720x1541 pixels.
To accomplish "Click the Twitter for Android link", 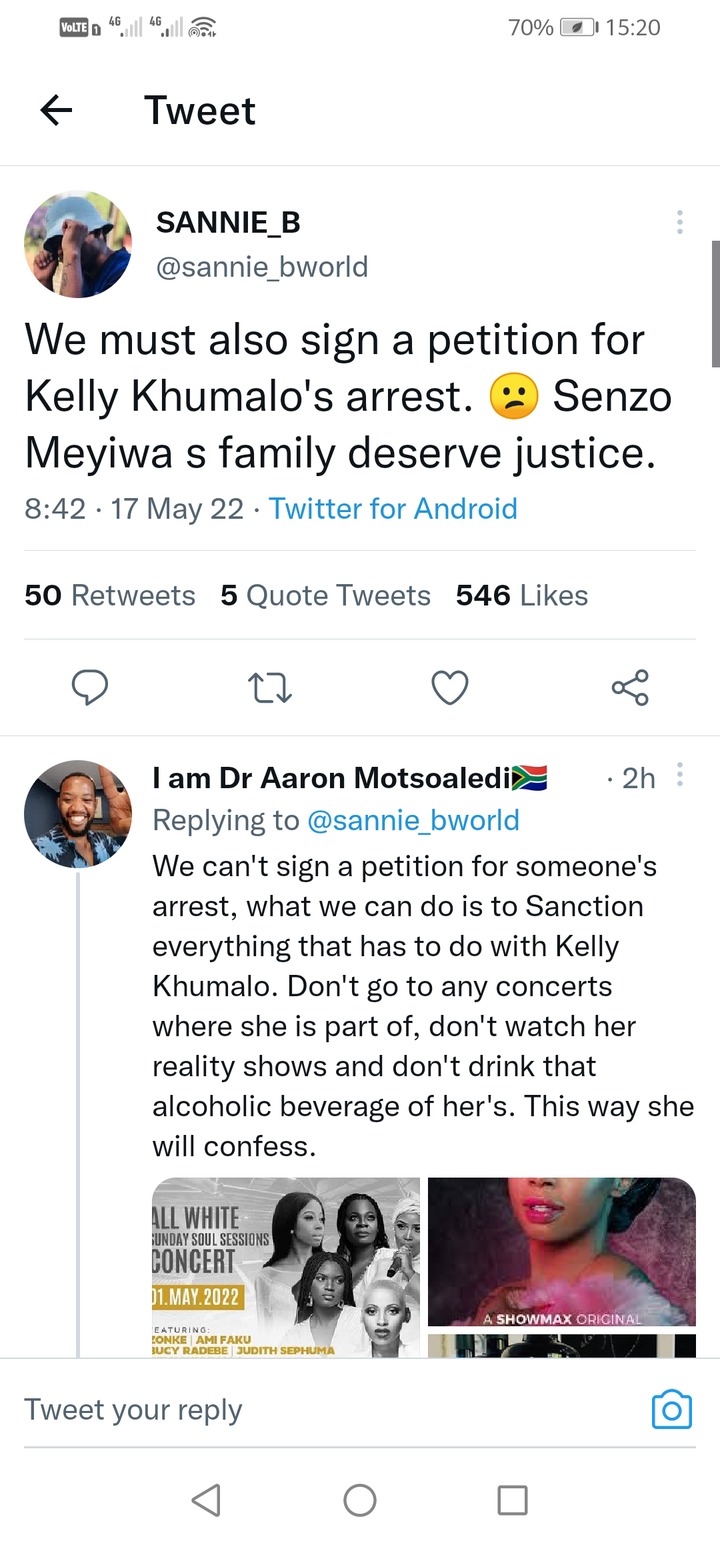I will tap(393, 508).
